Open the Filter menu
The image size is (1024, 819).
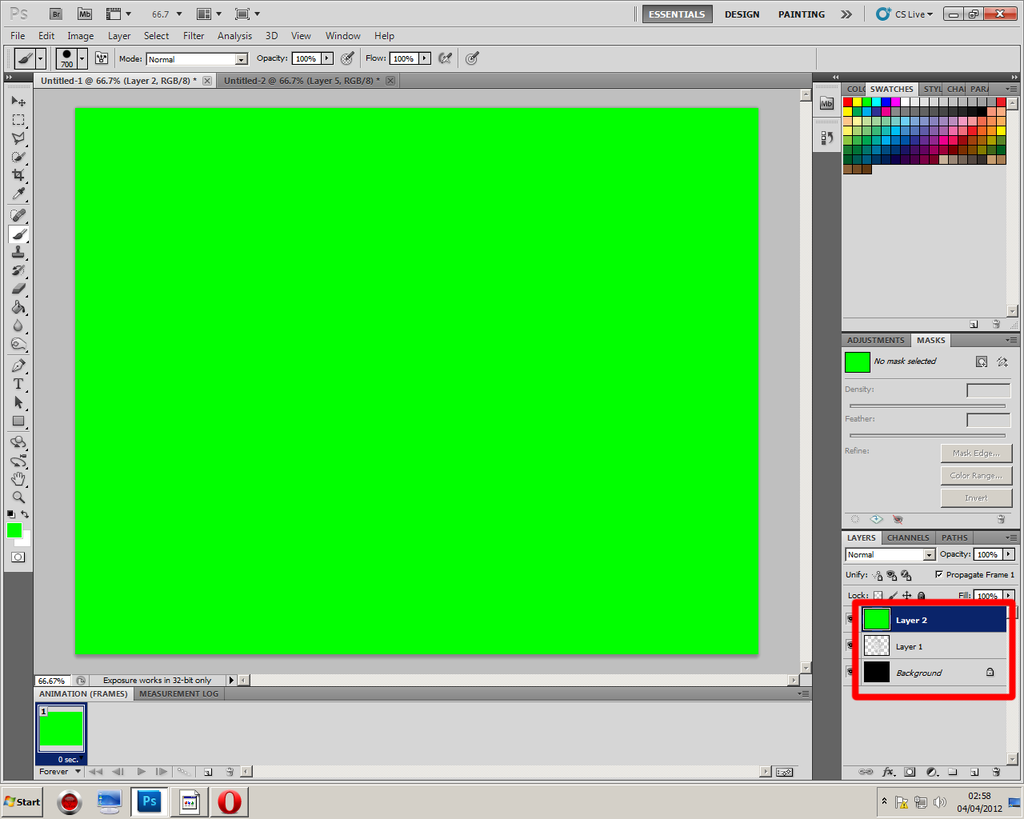pos(193,36)
